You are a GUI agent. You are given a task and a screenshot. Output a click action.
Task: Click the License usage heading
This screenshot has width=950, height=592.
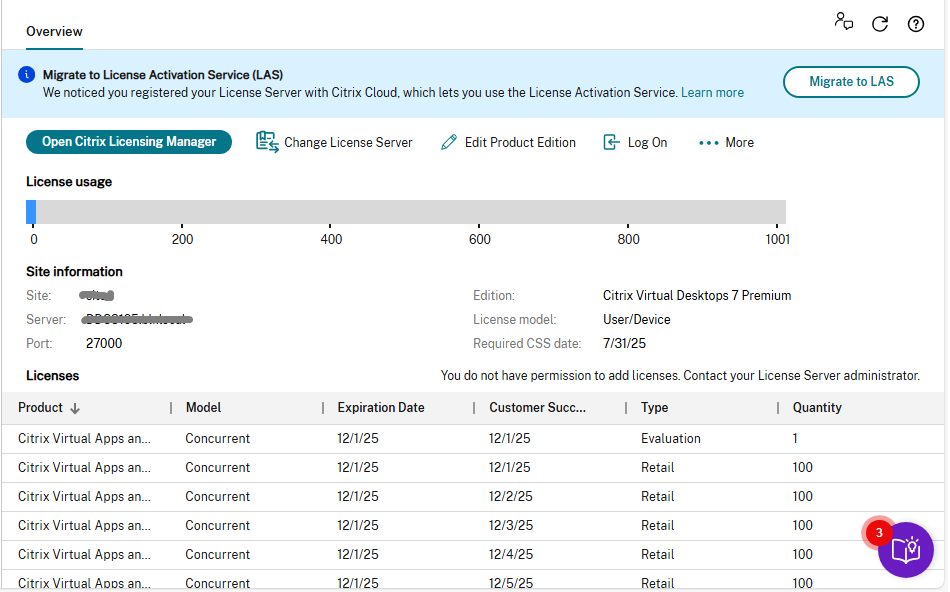(x=68, y=182)
